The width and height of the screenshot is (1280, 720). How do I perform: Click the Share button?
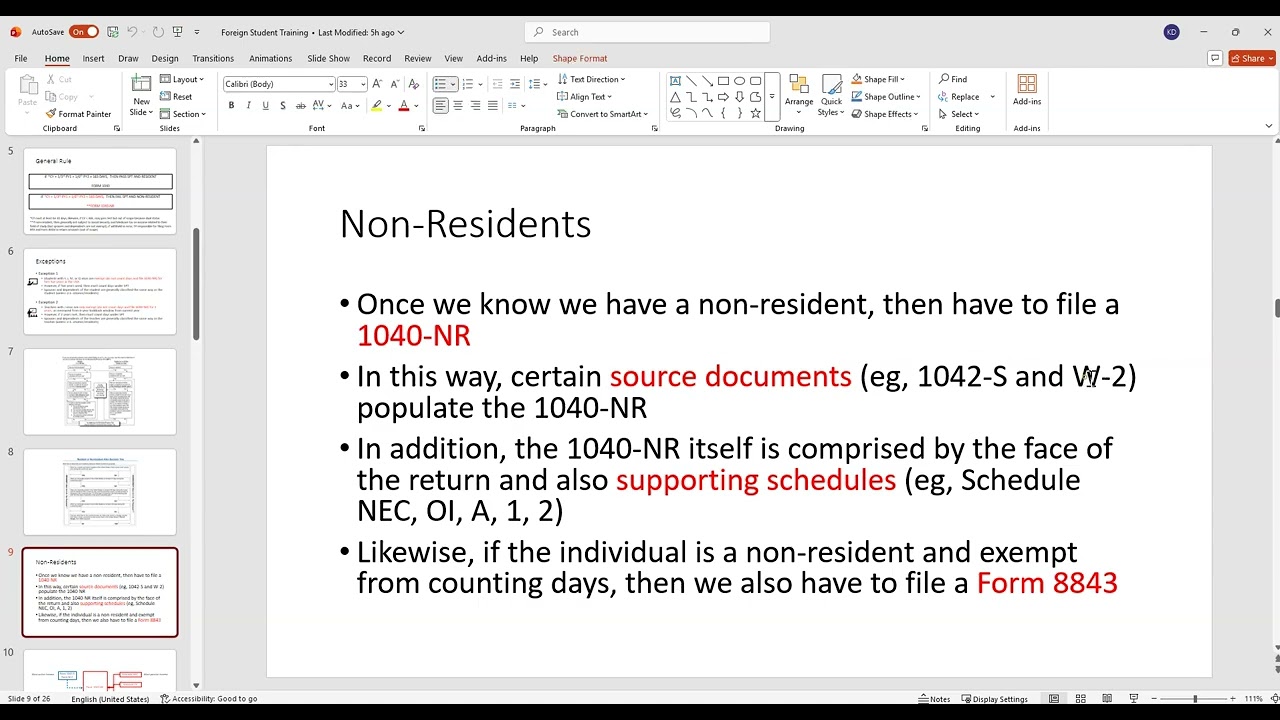1252,58
